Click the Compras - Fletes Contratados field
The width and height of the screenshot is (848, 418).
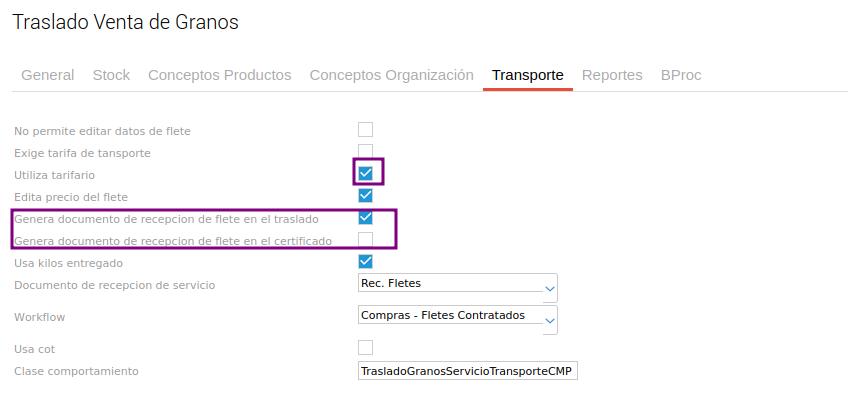point(450,318)
